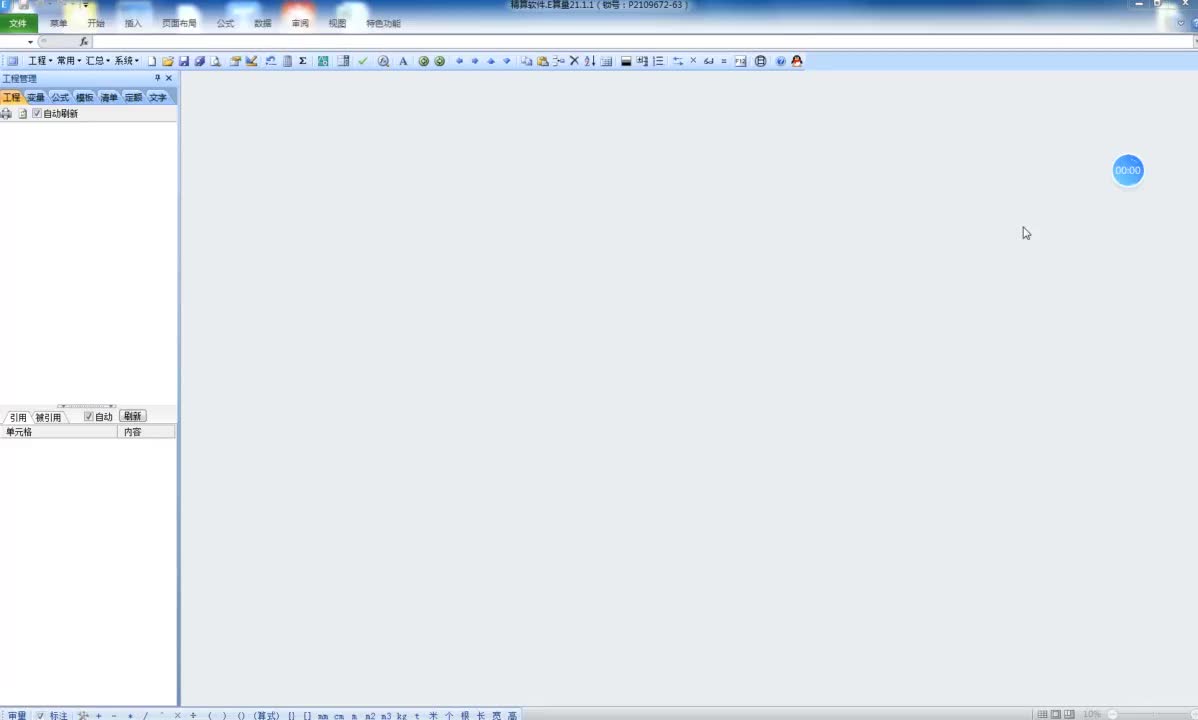
Task: Click the F12 toolbar icon
Action: coord(740,61)
